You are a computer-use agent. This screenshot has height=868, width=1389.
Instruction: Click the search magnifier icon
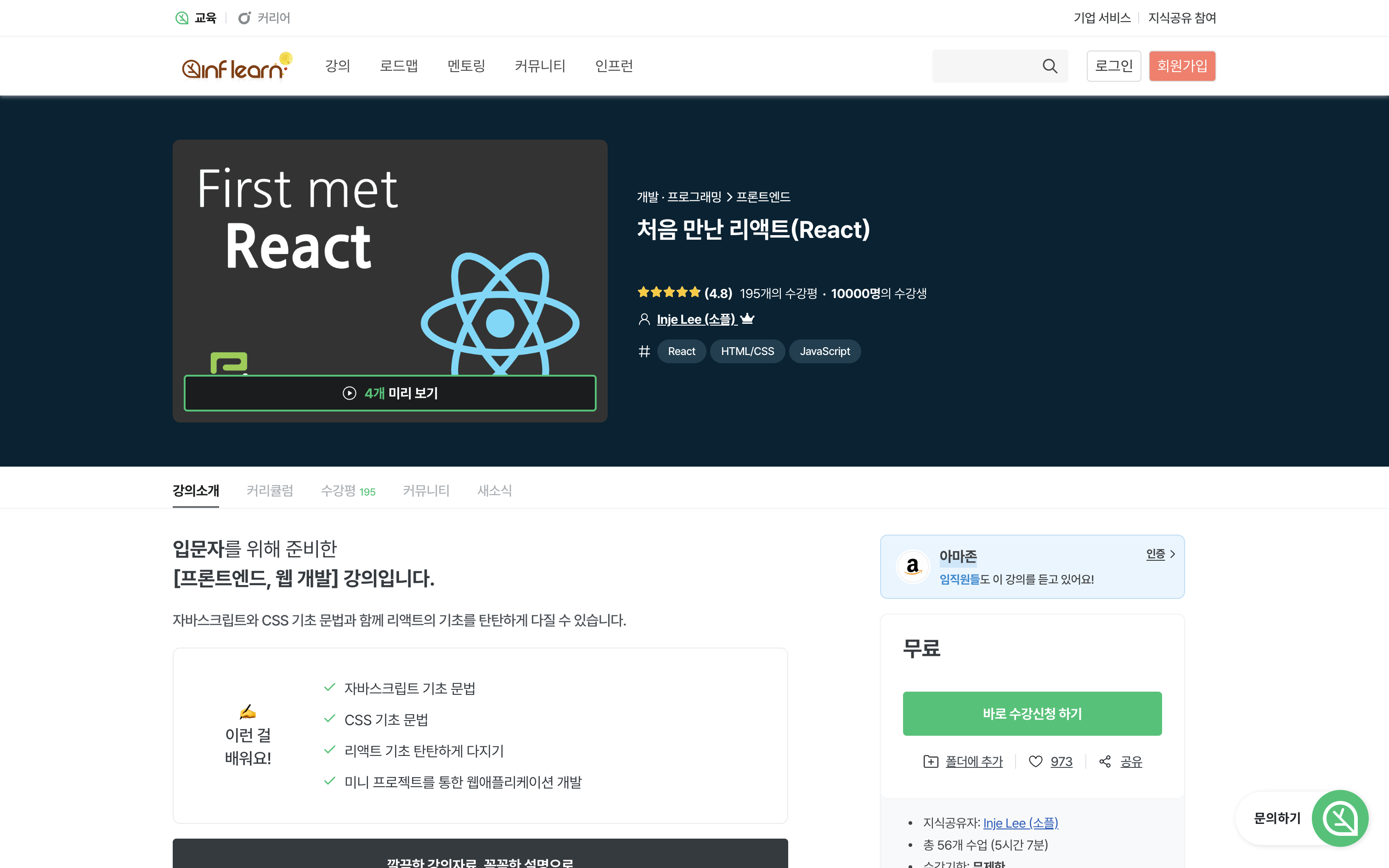[1050, 66]
